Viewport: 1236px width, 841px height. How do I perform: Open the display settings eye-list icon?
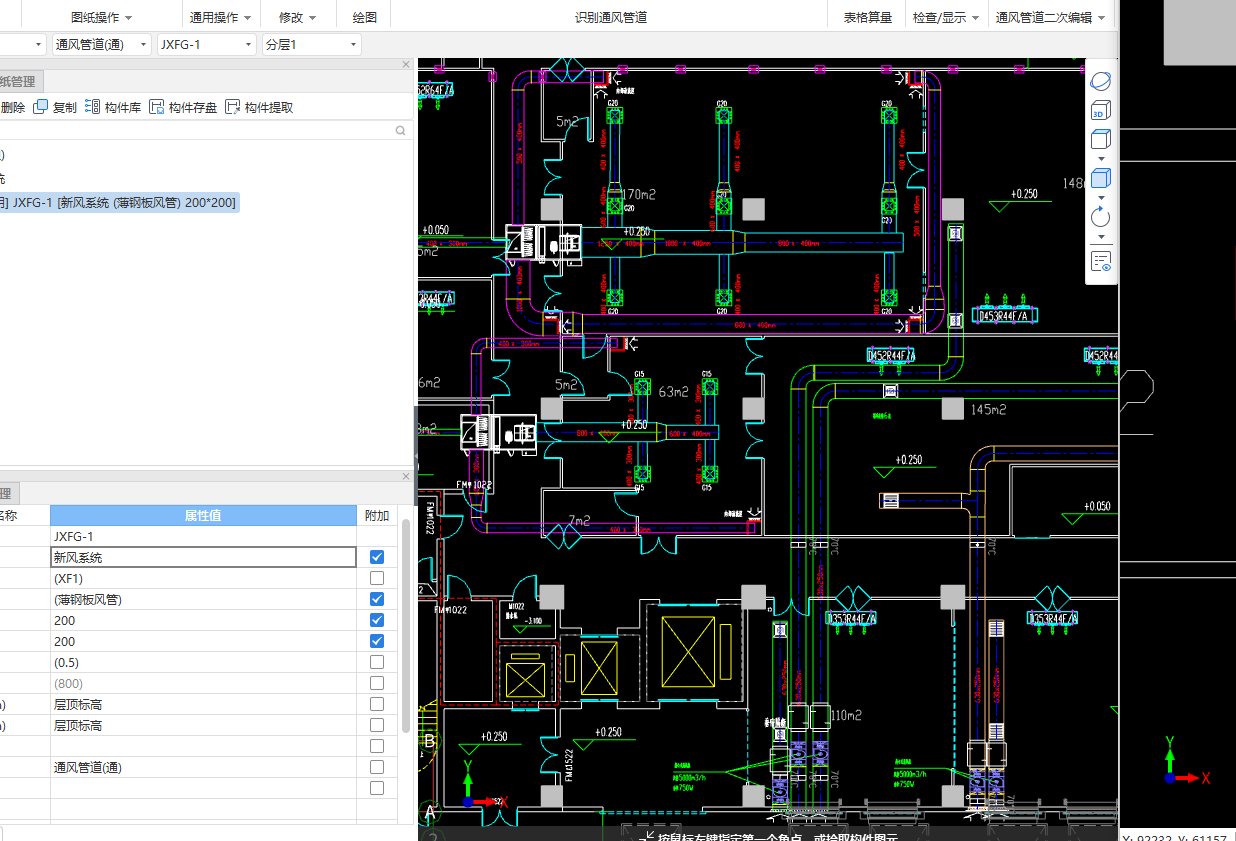(x=1100, y=262)
